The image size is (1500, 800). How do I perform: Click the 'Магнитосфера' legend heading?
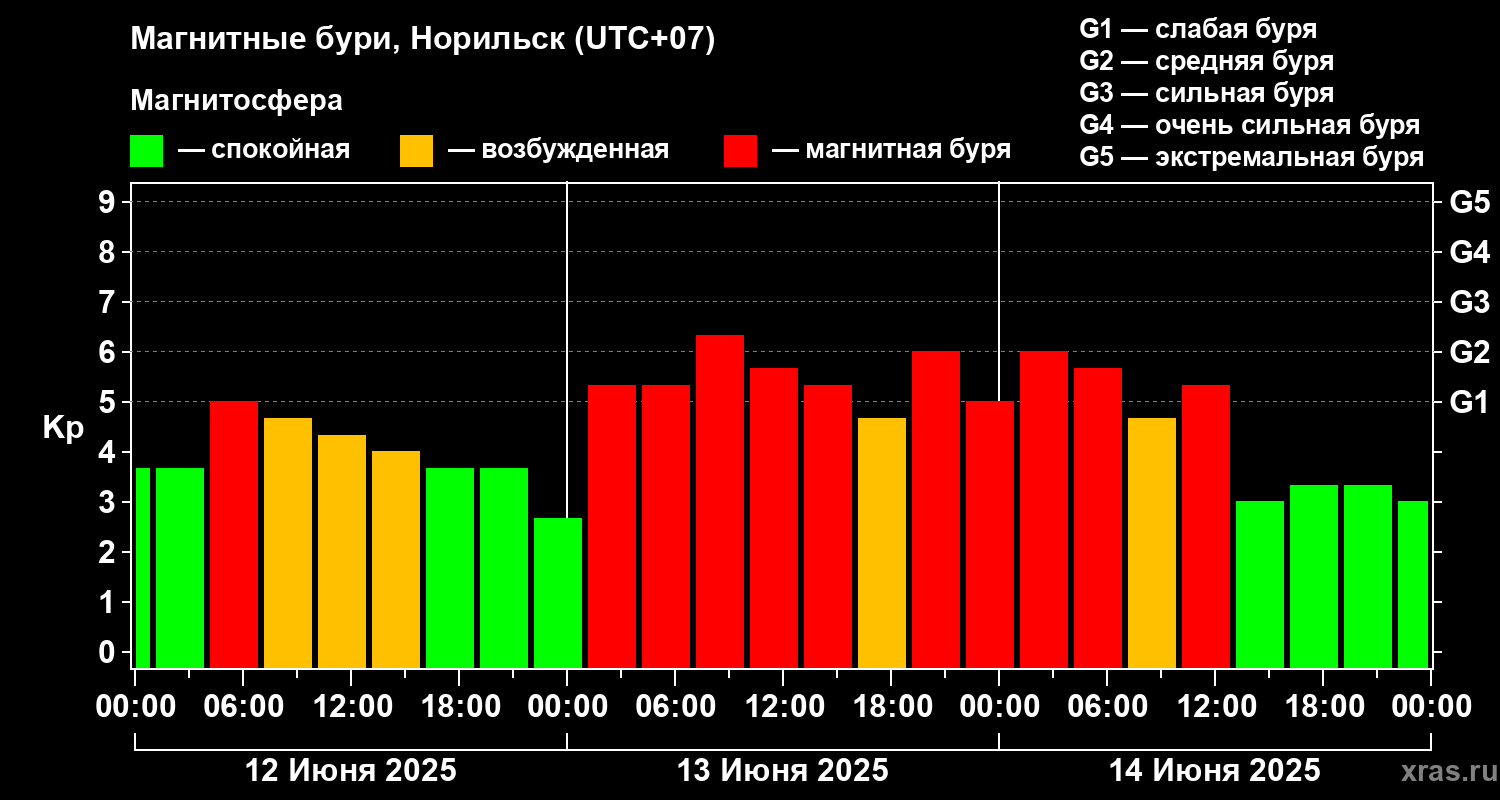[236, 101]
